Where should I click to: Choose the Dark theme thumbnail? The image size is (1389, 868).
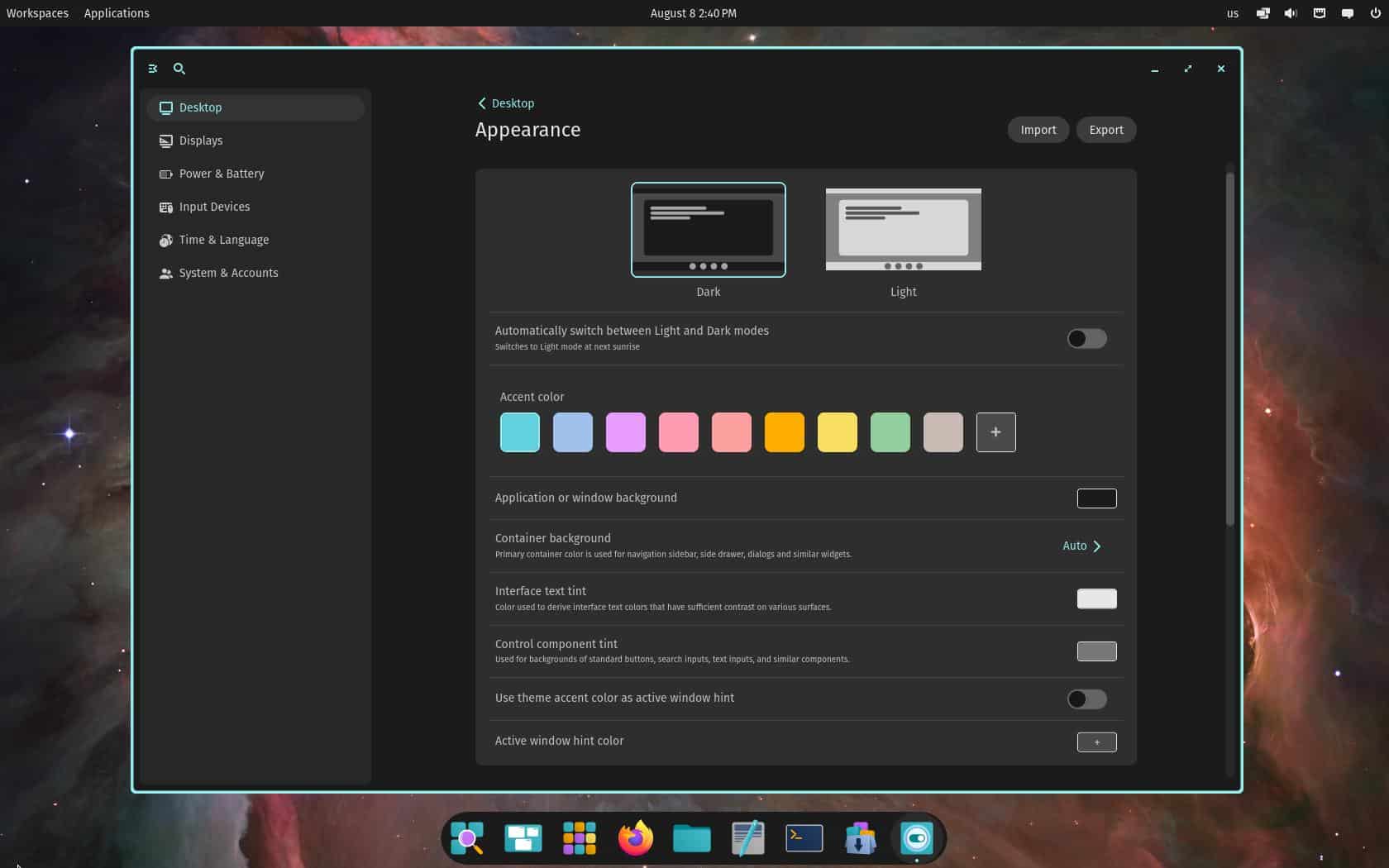click(x=708, y=230)
